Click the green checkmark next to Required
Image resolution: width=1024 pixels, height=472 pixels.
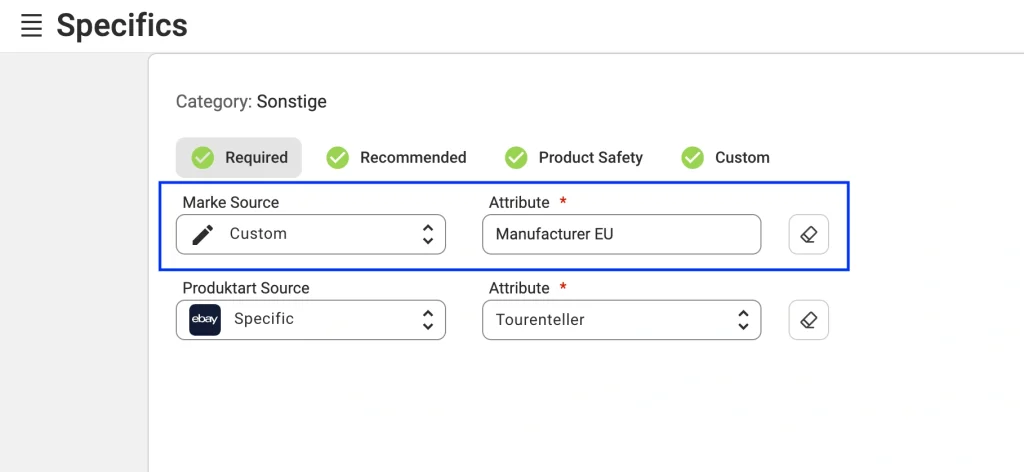coord(202,157)
